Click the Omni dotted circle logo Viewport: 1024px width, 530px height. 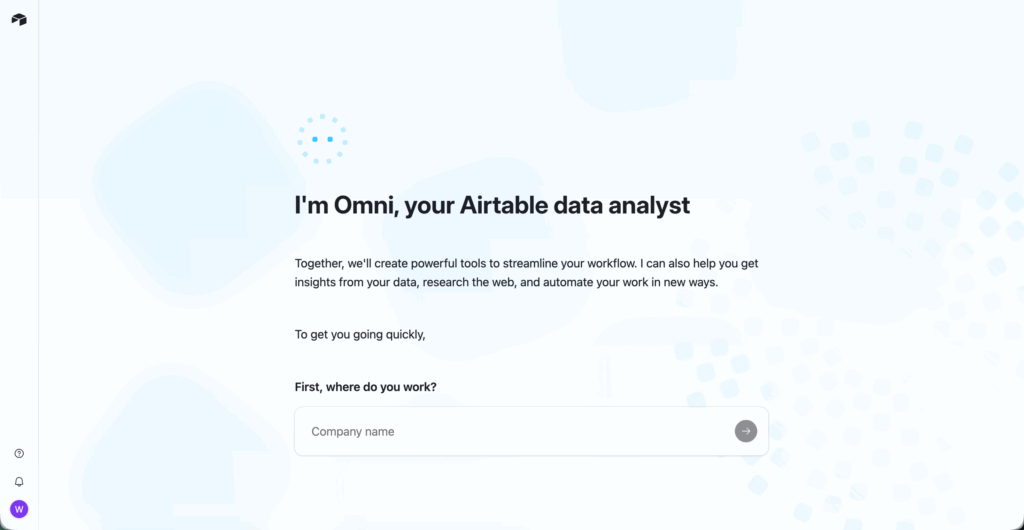tap(322, 139)
